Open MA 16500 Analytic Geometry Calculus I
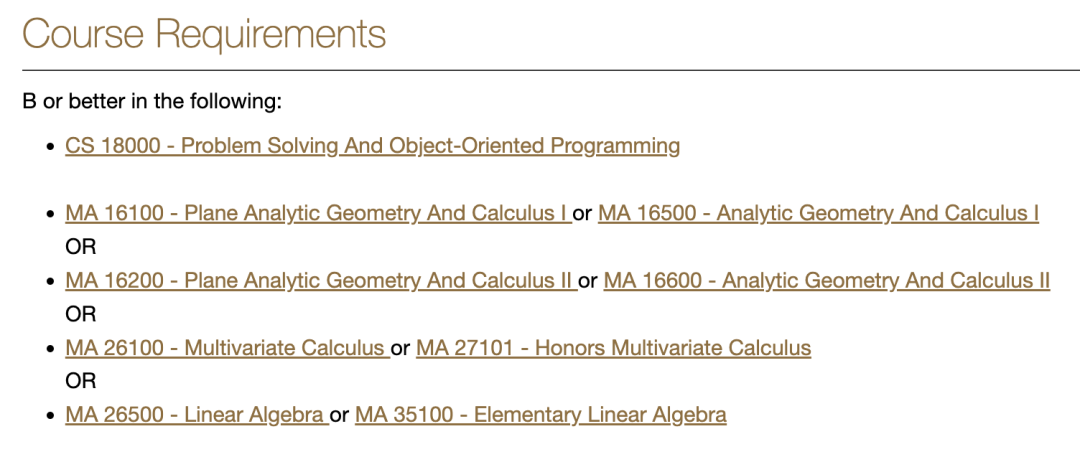 point(818,214)
